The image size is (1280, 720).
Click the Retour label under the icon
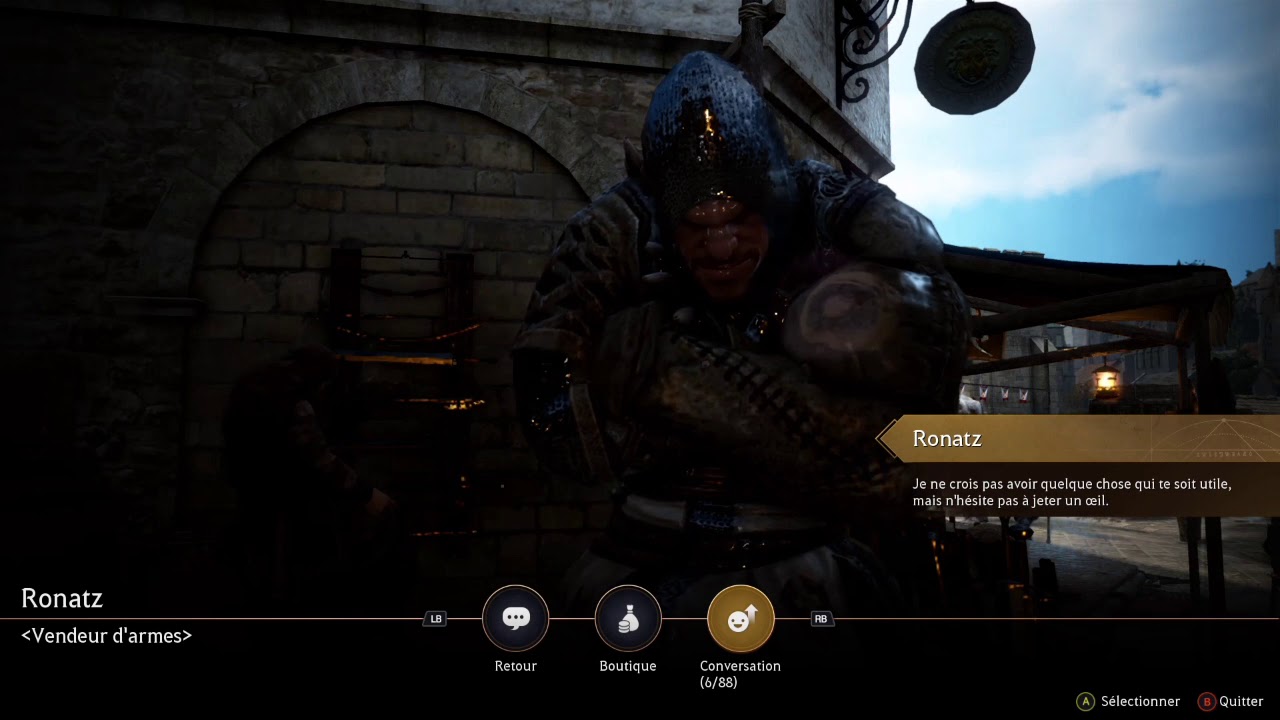click(x=516, y=666)
